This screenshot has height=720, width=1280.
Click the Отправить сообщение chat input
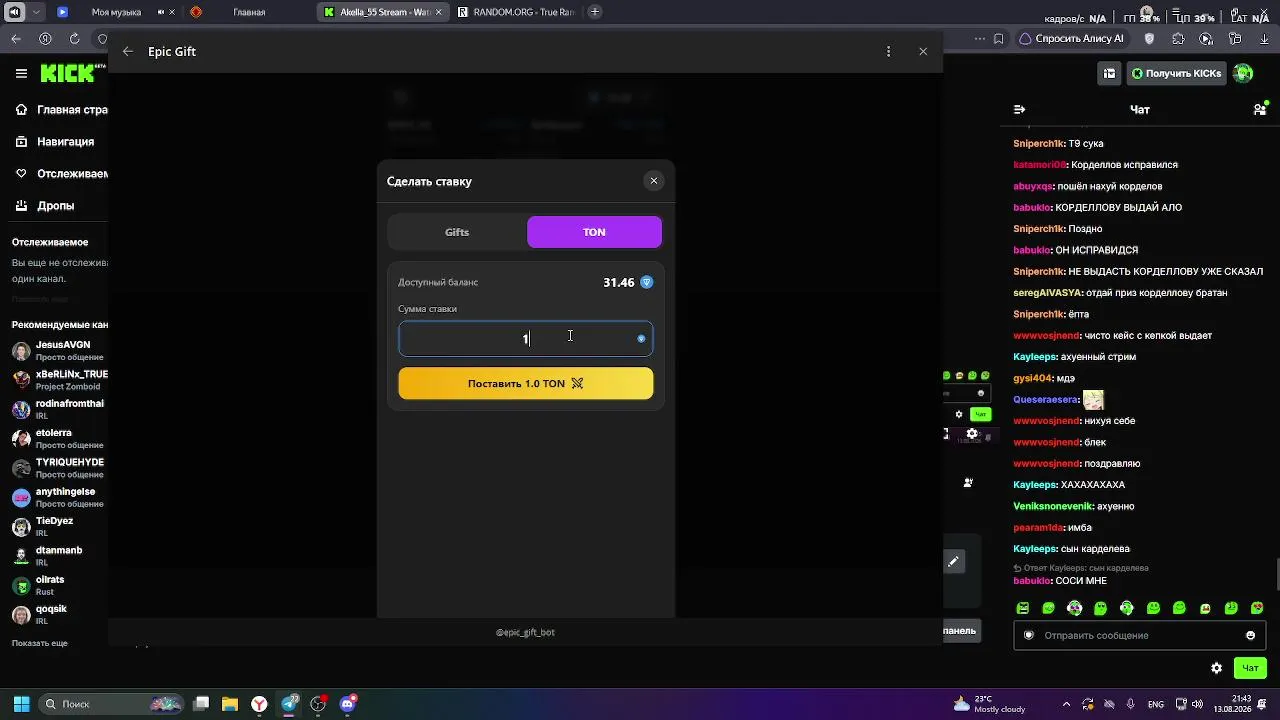(x=1139, y=635)
